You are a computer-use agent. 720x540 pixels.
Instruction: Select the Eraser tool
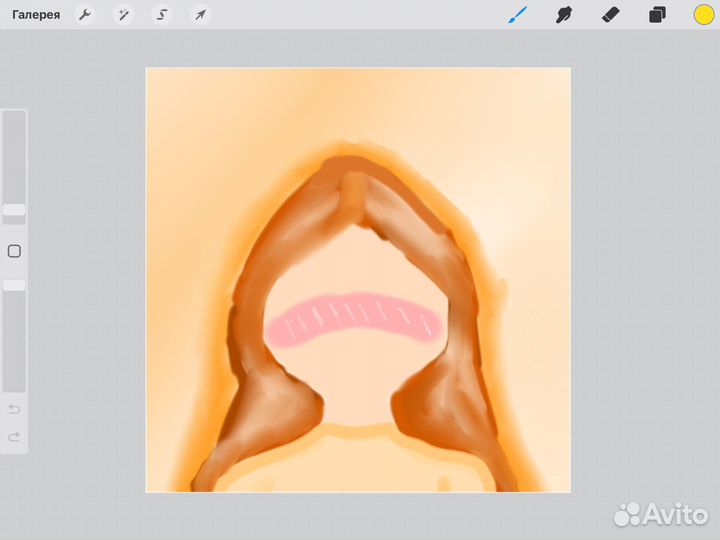point(611,15)
